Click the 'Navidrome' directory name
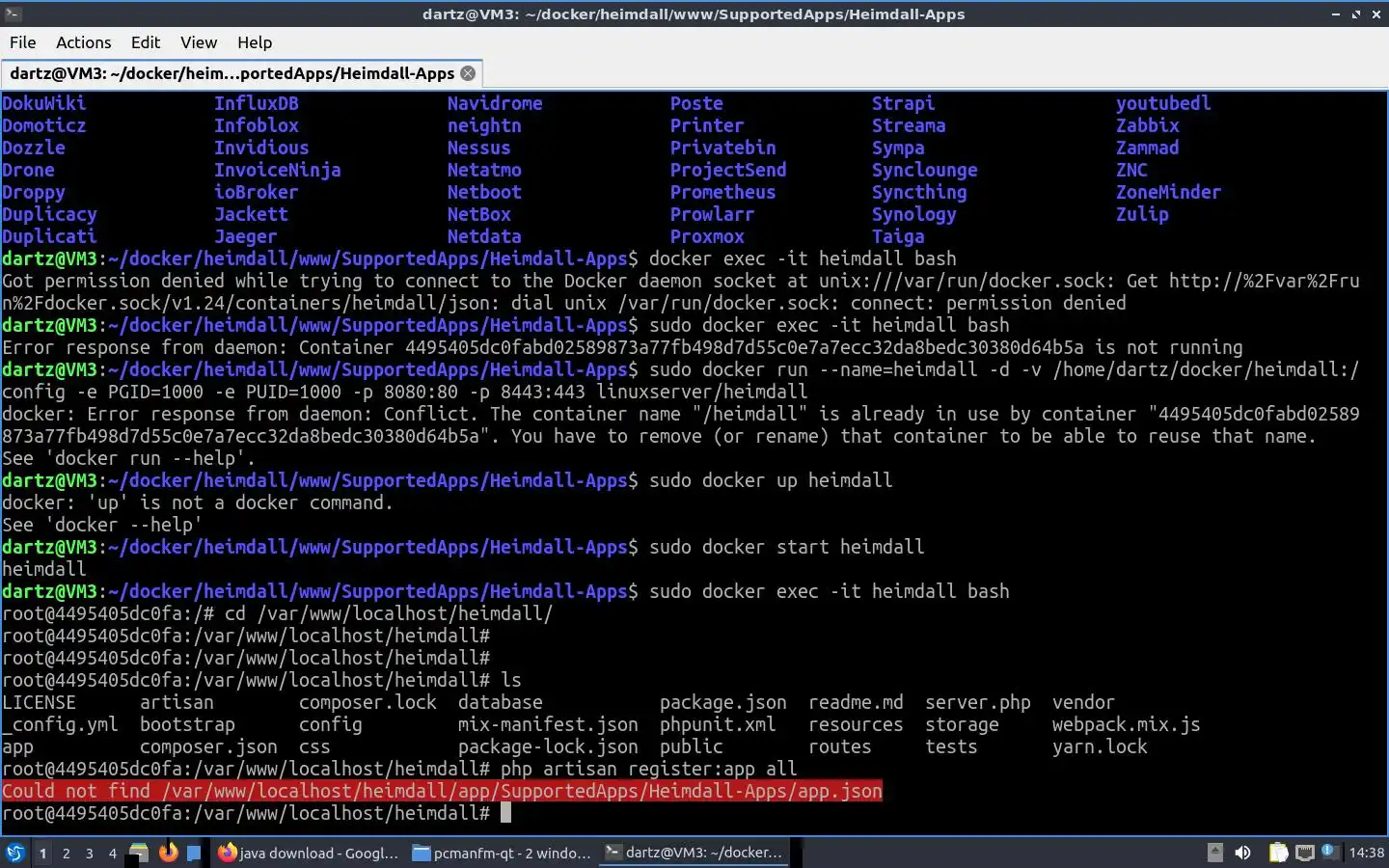Viewport: 1389px width, 868px height. pos(495,103)
